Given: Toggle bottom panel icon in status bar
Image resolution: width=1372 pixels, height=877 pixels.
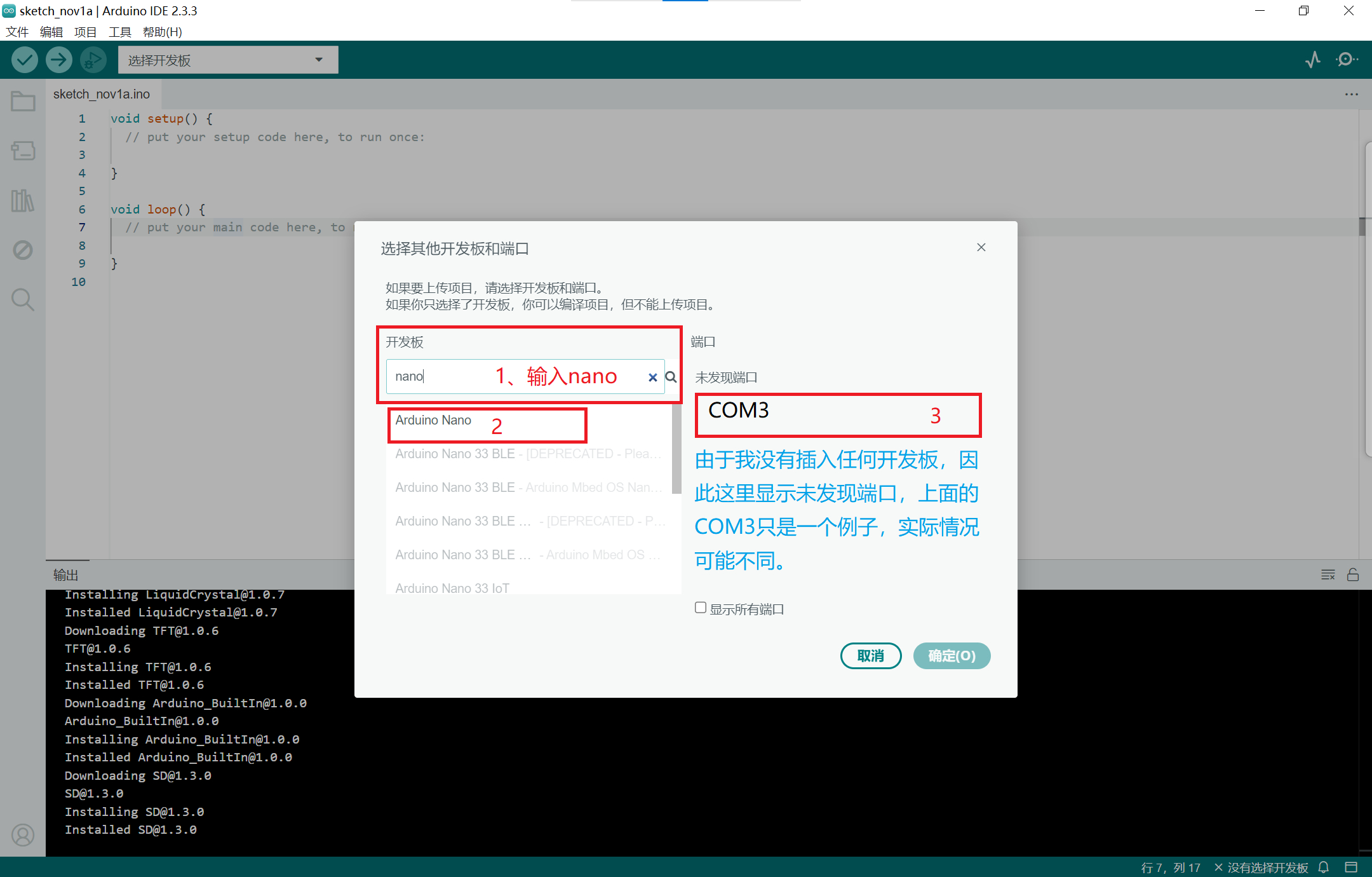Looking at the screenshot, I should 1351,867.
